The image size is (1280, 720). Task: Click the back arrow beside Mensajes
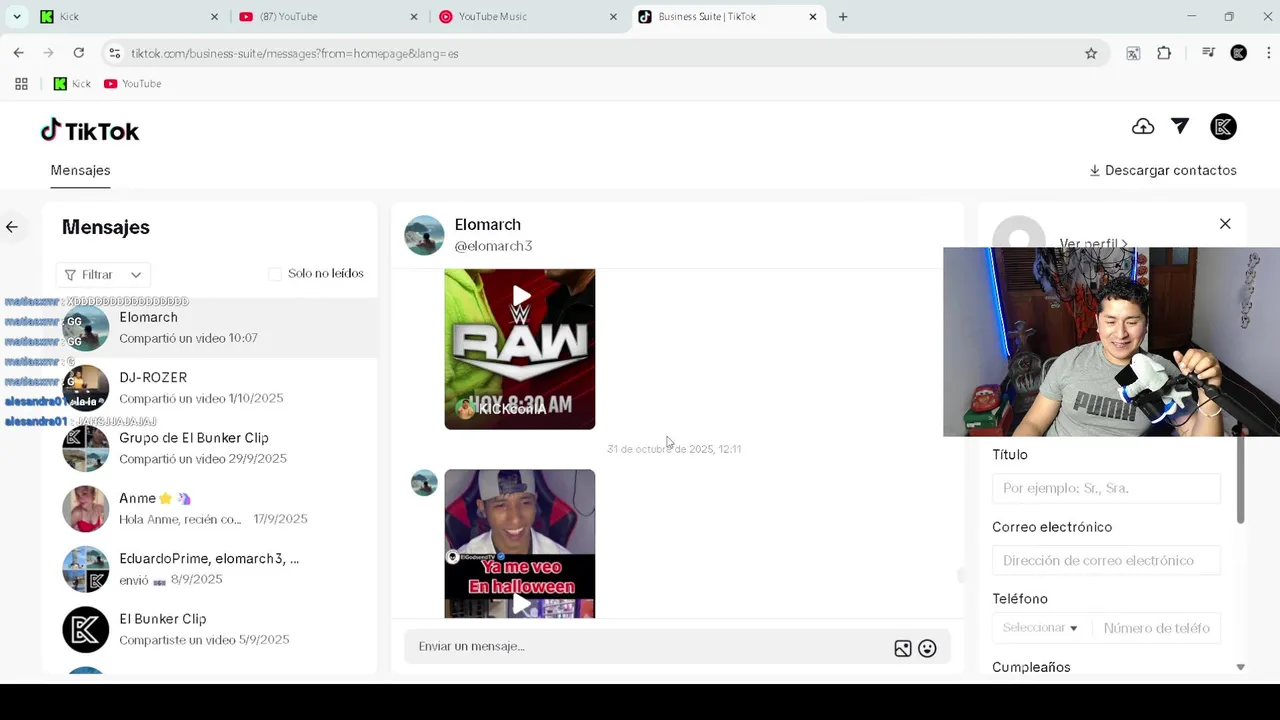(12, 227)
